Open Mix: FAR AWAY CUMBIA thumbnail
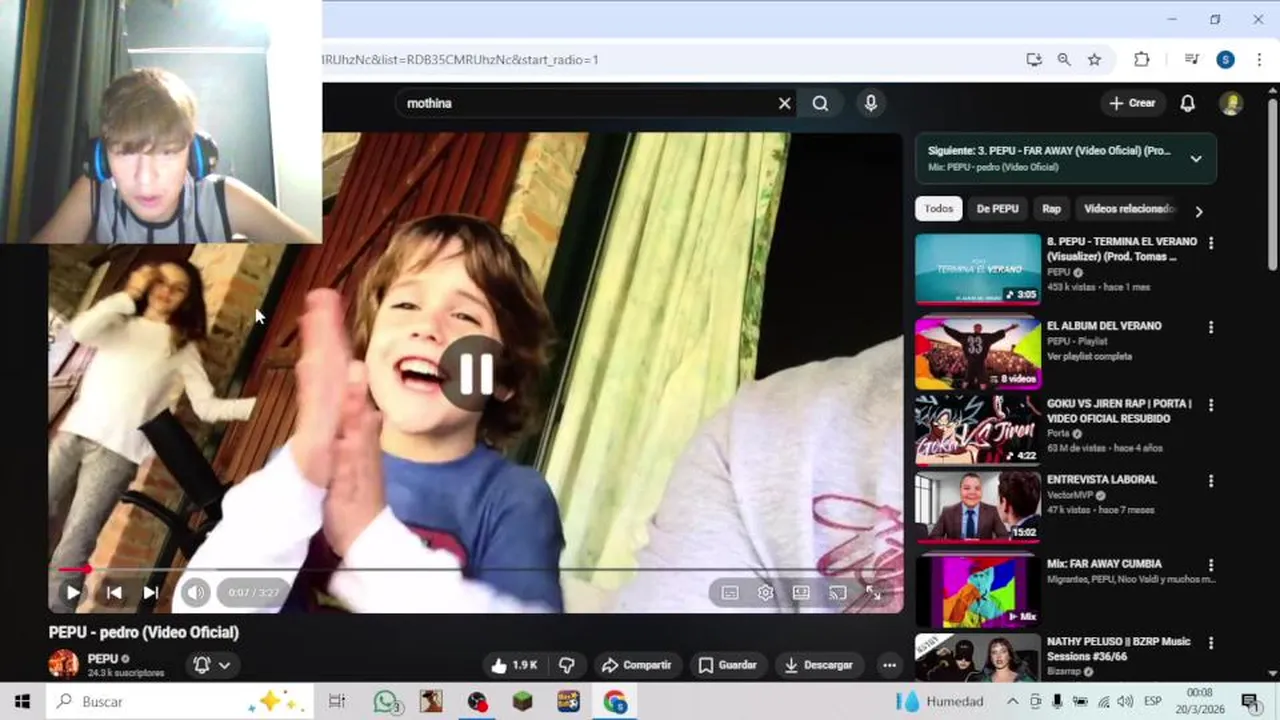The image size is (1280, 720). point(978,591)
